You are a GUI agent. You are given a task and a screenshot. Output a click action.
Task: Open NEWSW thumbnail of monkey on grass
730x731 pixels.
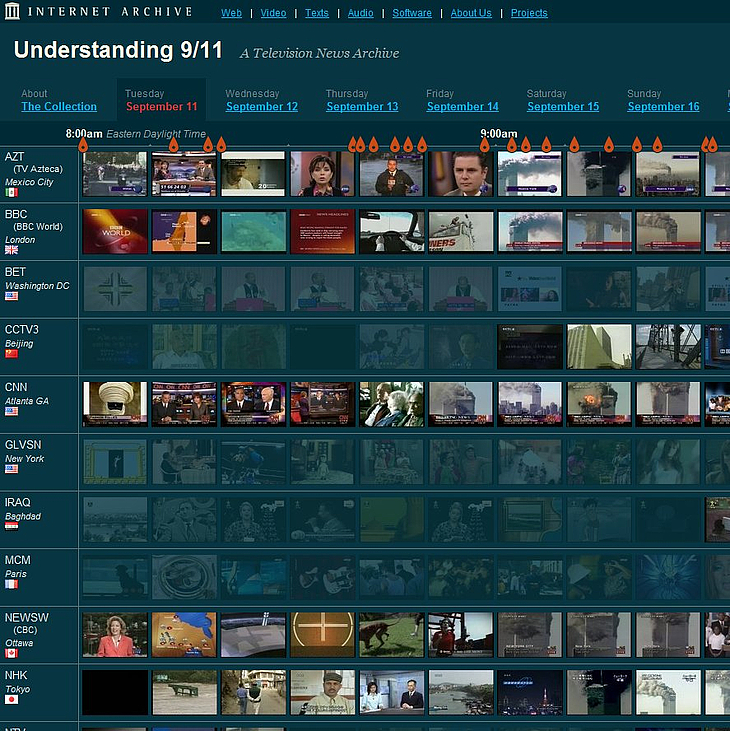pos(392,635)
